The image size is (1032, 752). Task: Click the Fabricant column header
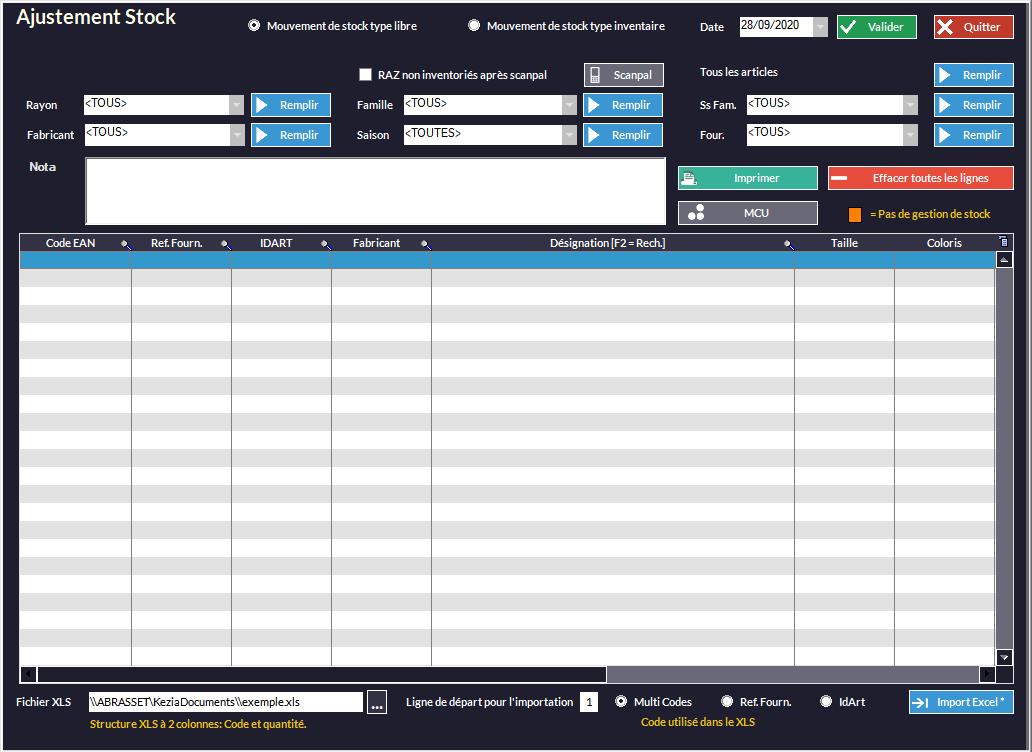(x=376, y=243)
